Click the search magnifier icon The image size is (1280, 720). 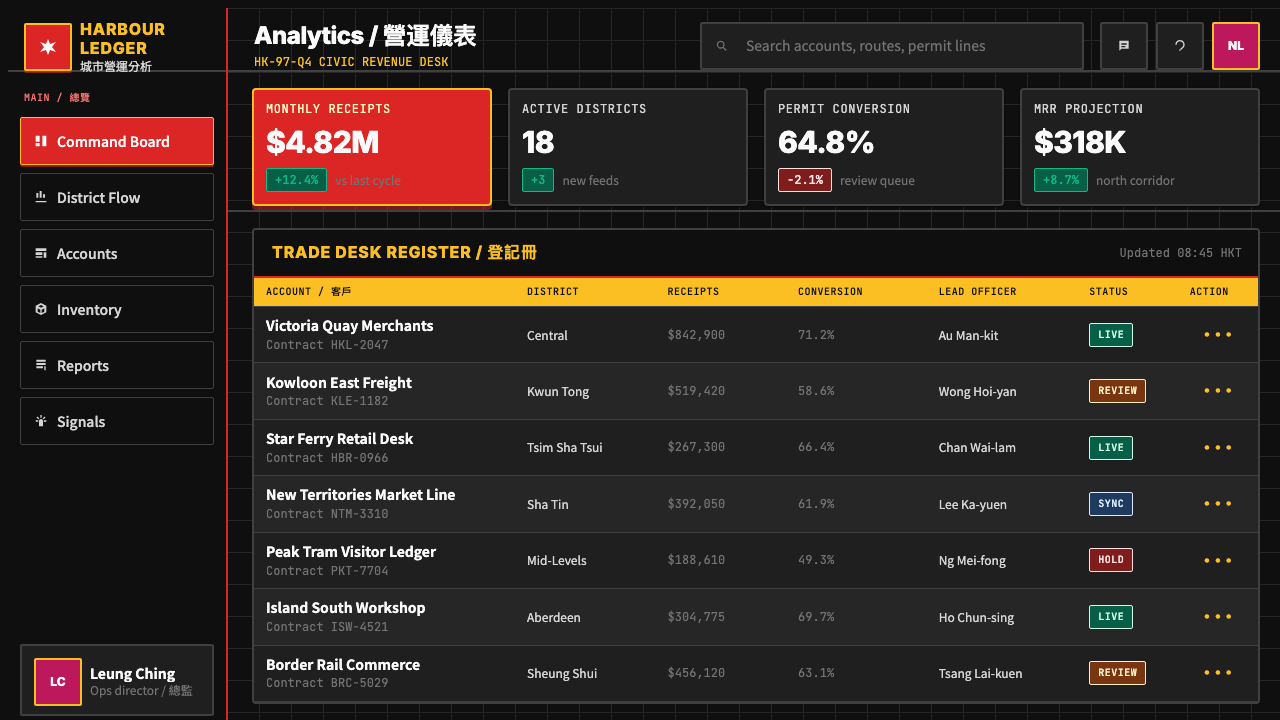pos(721,46)
